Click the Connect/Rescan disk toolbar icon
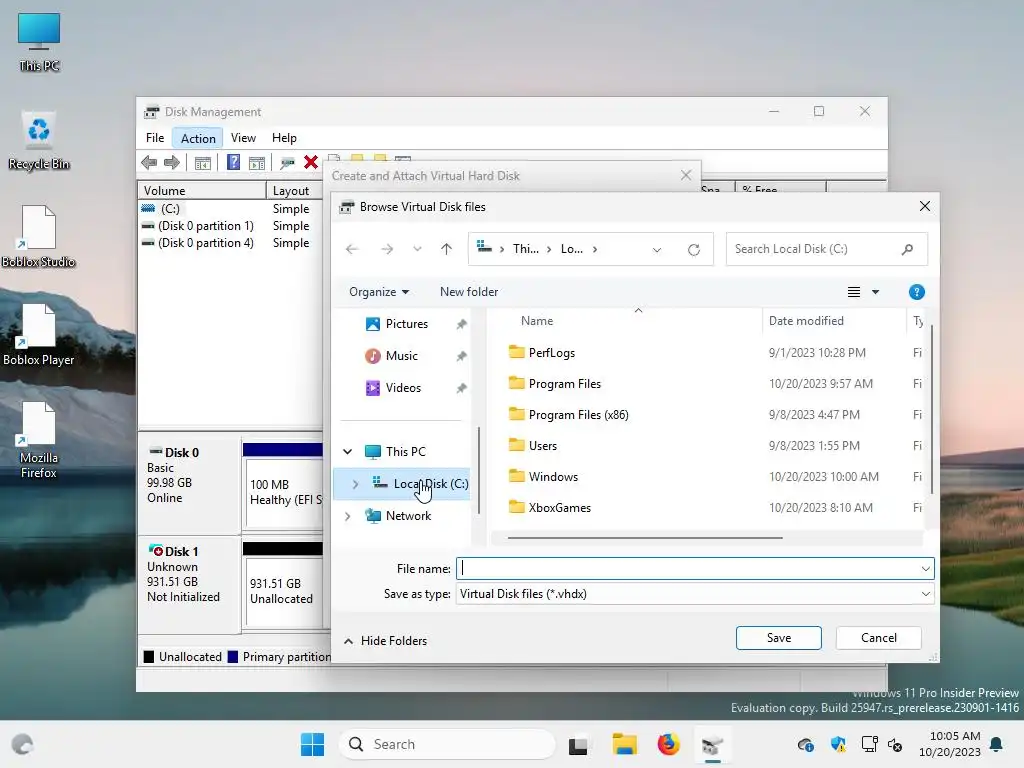1024x768 pixels. click(x=287, y=163)
